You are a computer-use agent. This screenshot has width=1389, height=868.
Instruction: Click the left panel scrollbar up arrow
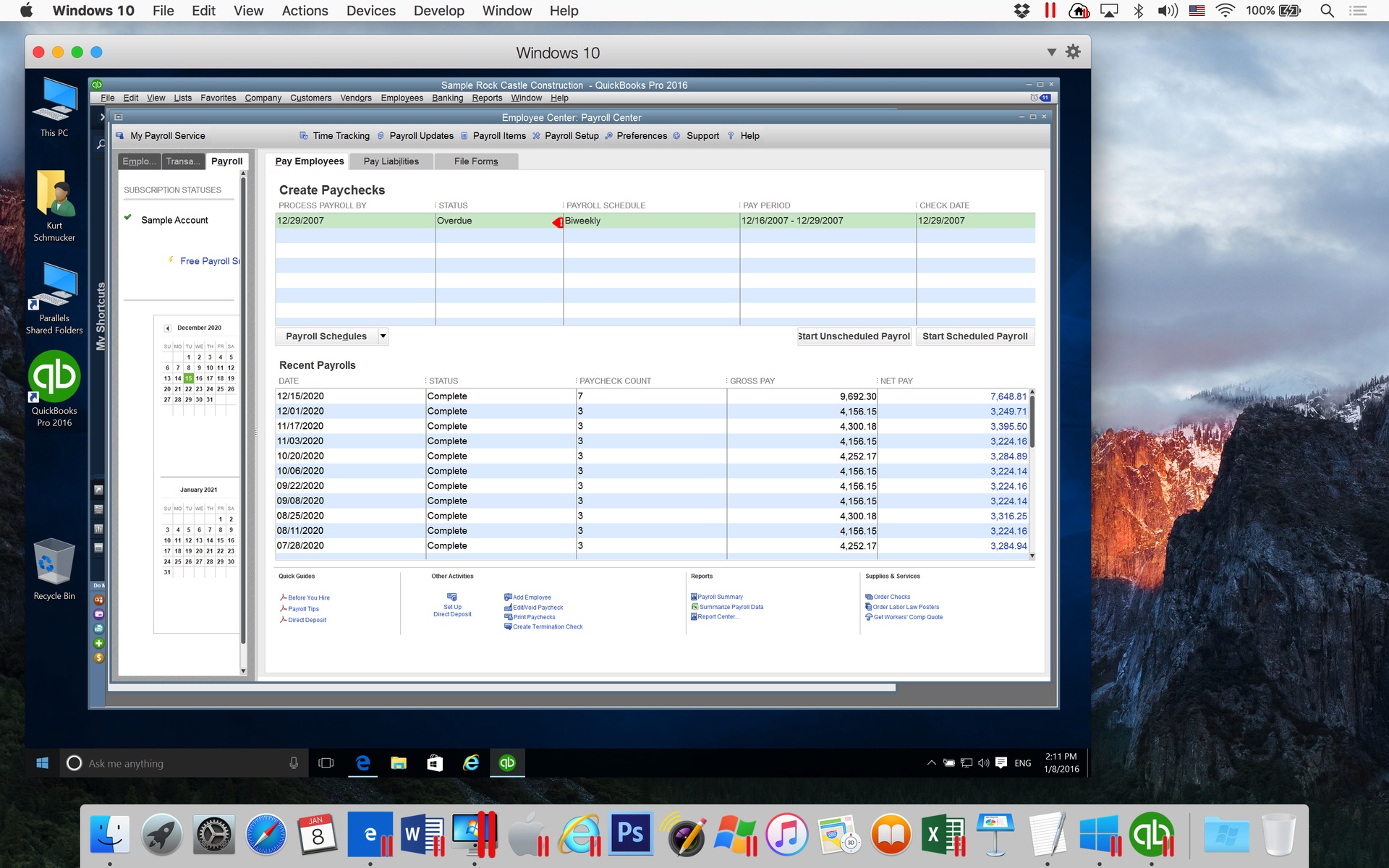243,174
